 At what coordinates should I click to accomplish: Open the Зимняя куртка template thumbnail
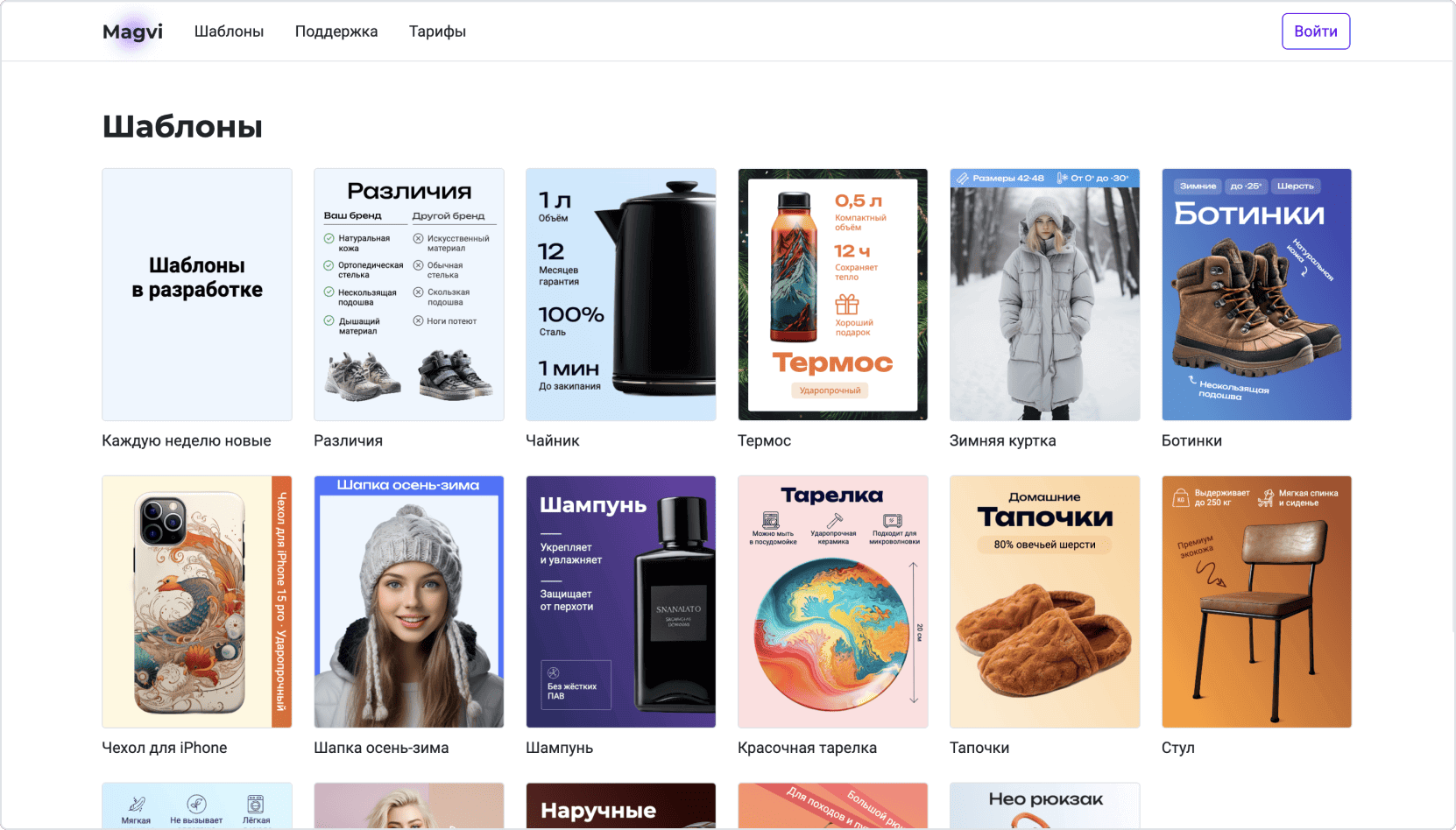tap(1045, 295)
